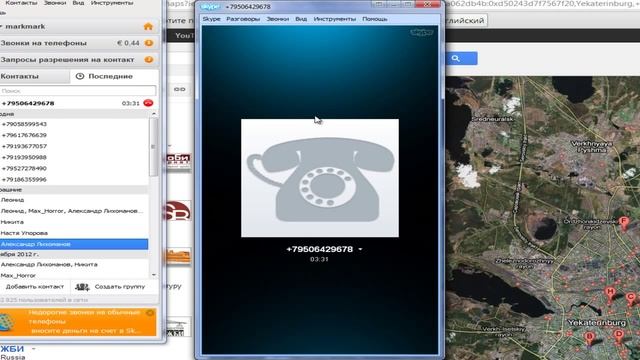Click the contact list scrollbar thumb
This screenshot has height=360, width=640.
(153, 147)
